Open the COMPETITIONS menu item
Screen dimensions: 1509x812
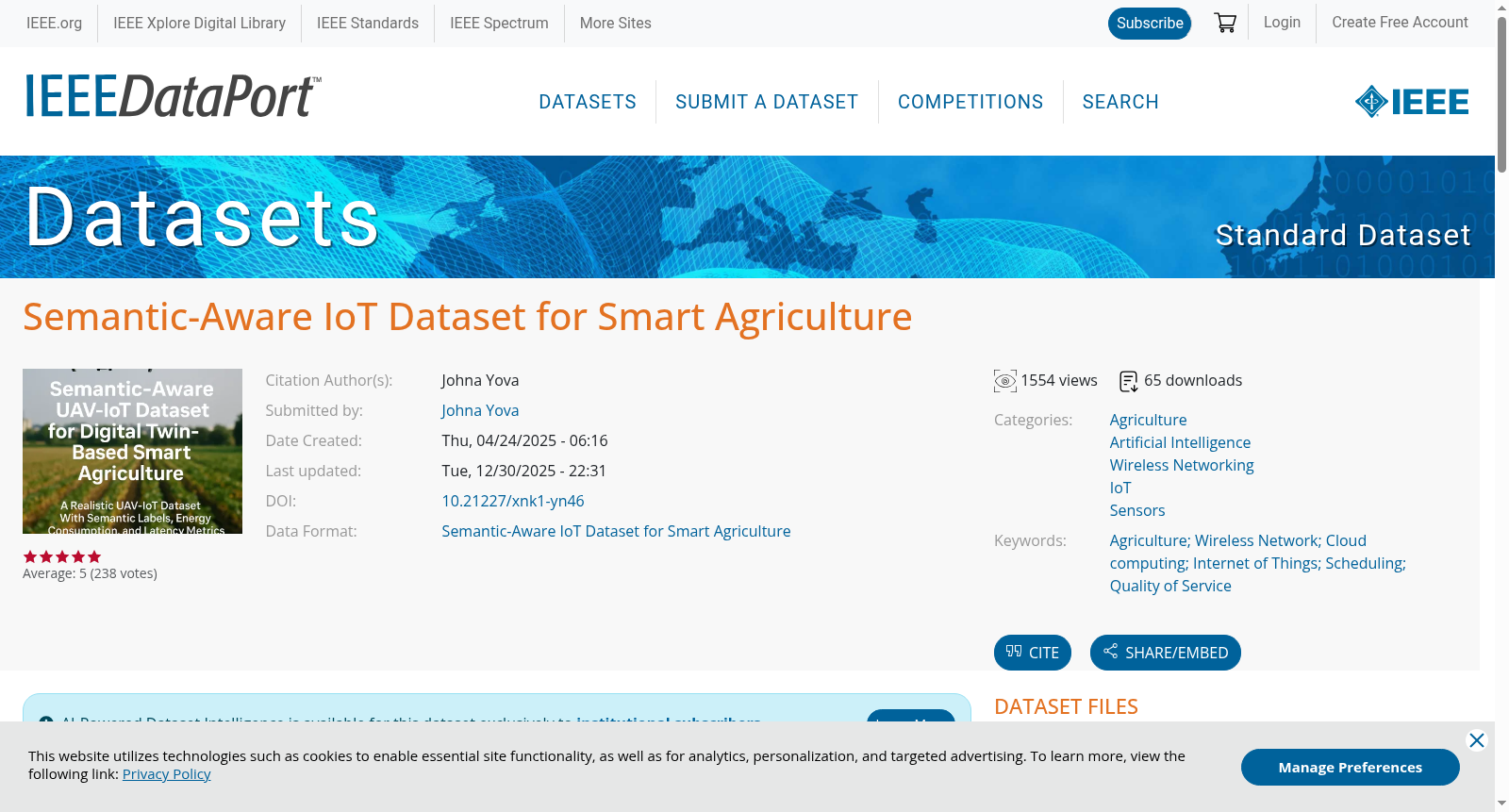point(970,102)
